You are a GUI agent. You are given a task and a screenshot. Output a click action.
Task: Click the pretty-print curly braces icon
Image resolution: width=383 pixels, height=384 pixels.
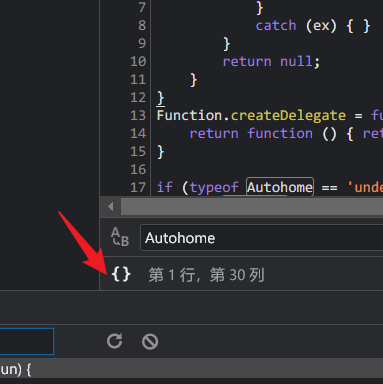tap(121, 275)
